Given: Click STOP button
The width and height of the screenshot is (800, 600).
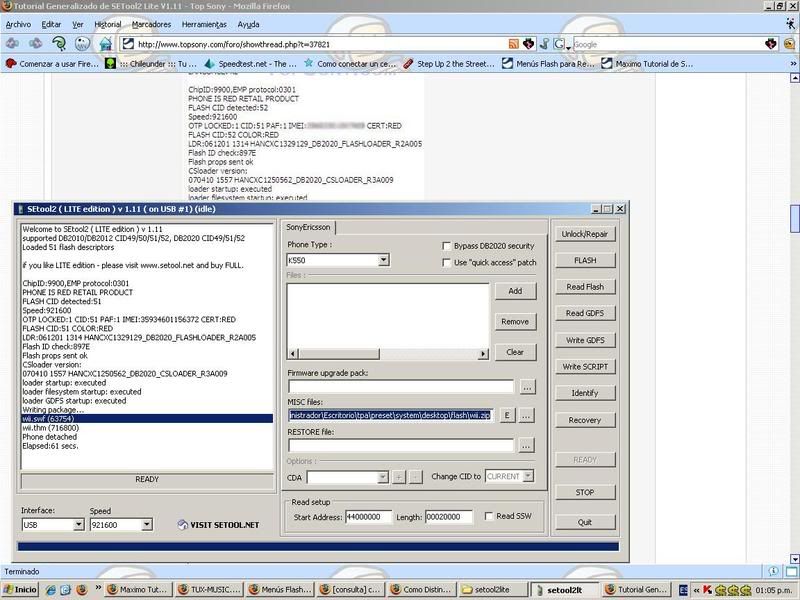Looking at the screenshot, I should click(585, 492).
